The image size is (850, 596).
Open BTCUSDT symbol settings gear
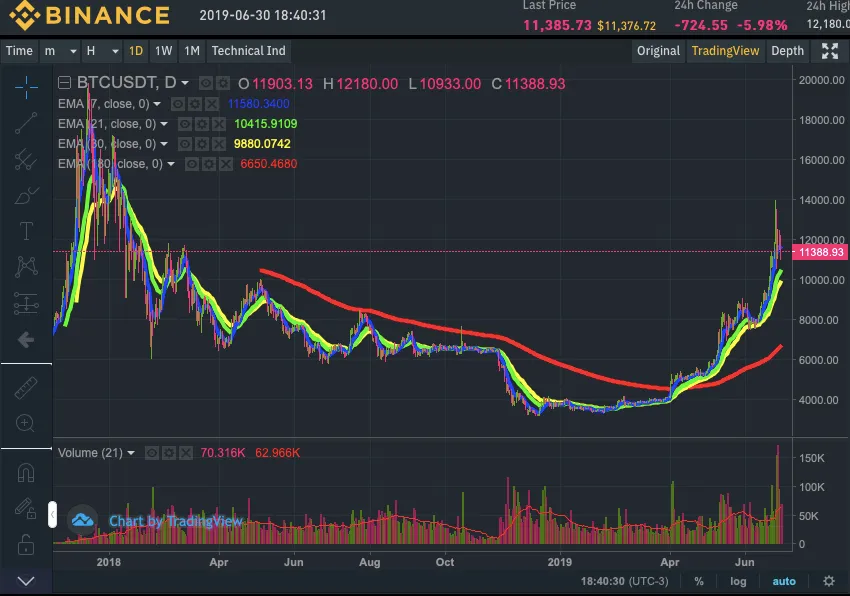[223, 83]
